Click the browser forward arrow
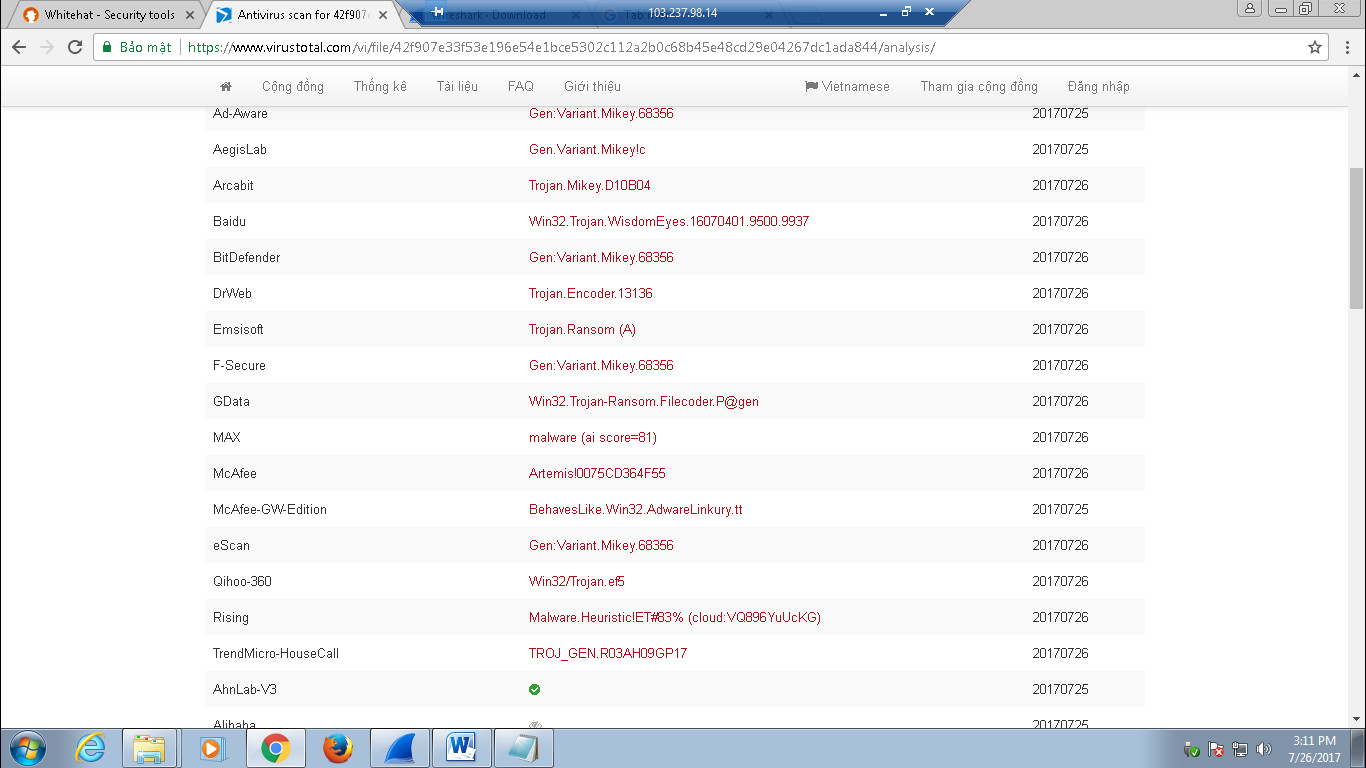1366x768 pixels. 47,47
